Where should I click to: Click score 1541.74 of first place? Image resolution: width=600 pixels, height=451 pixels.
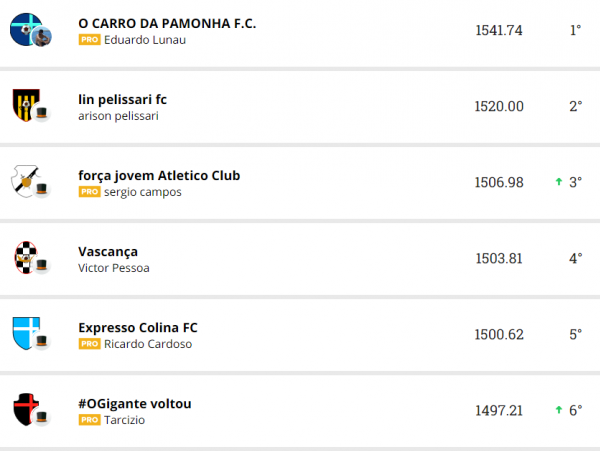coord(499,30)
